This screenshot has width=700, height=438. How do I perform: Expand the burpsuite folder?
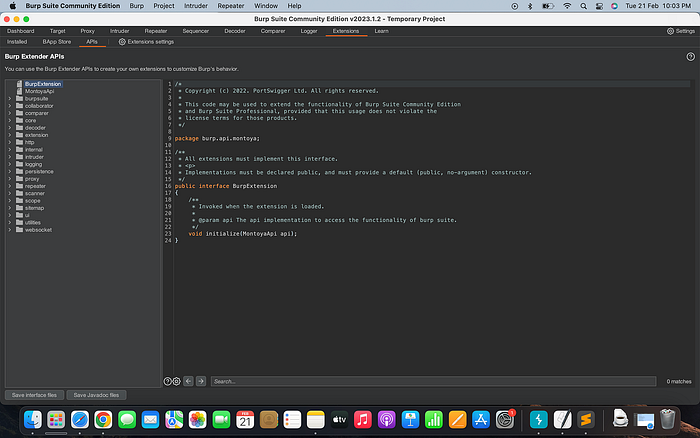(x=10, y=99)
